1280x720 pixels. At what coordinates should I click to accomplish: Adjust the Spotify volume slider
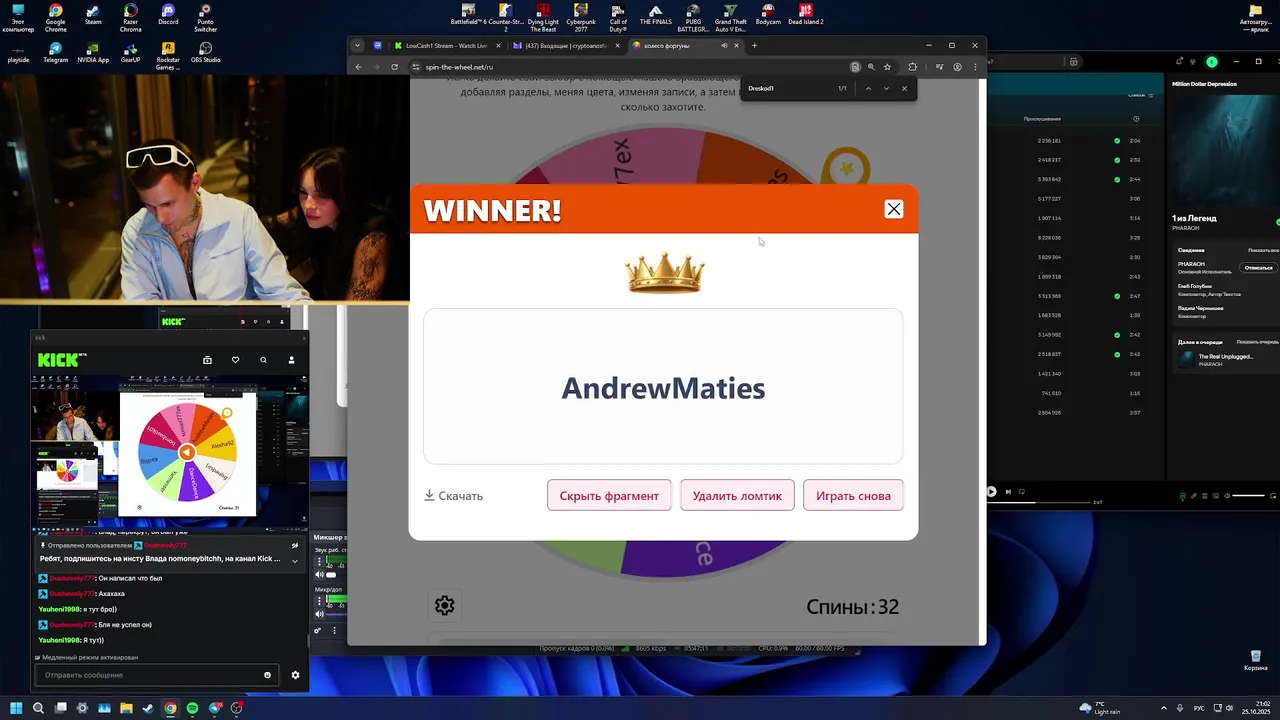click(1248, 495)
